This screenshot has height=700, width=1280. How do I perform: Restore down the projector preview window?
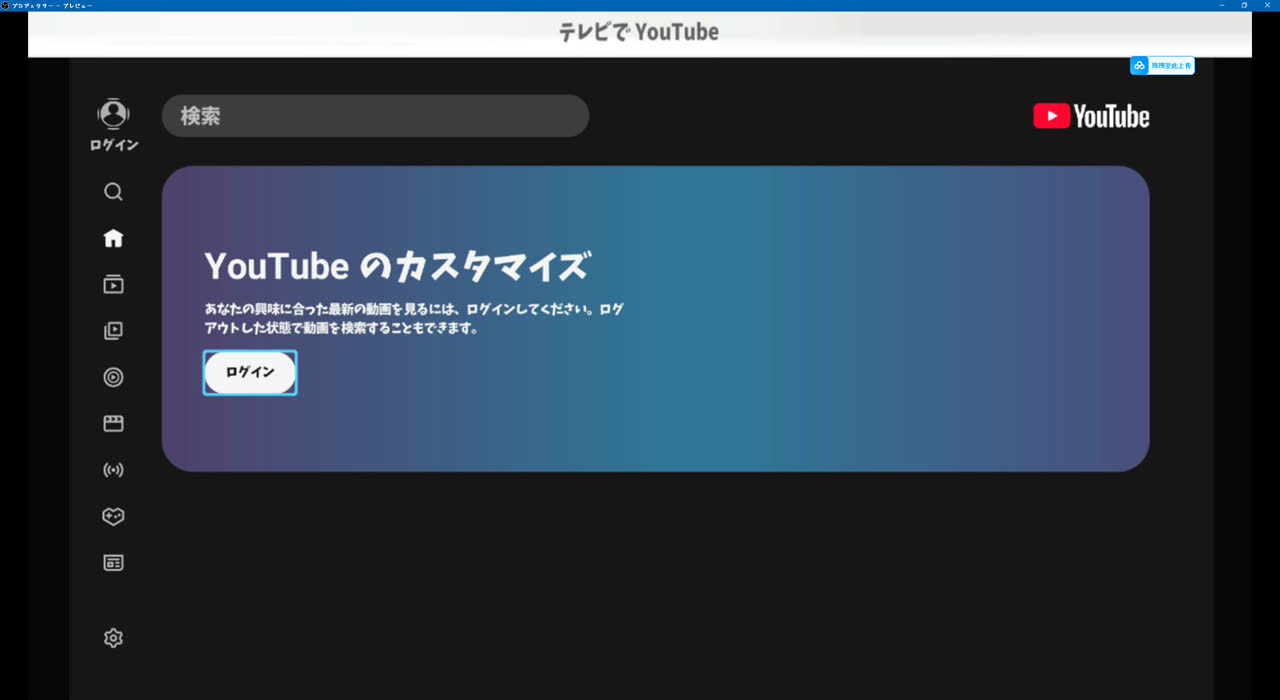pyautogui.click(x=1245, y=5)
